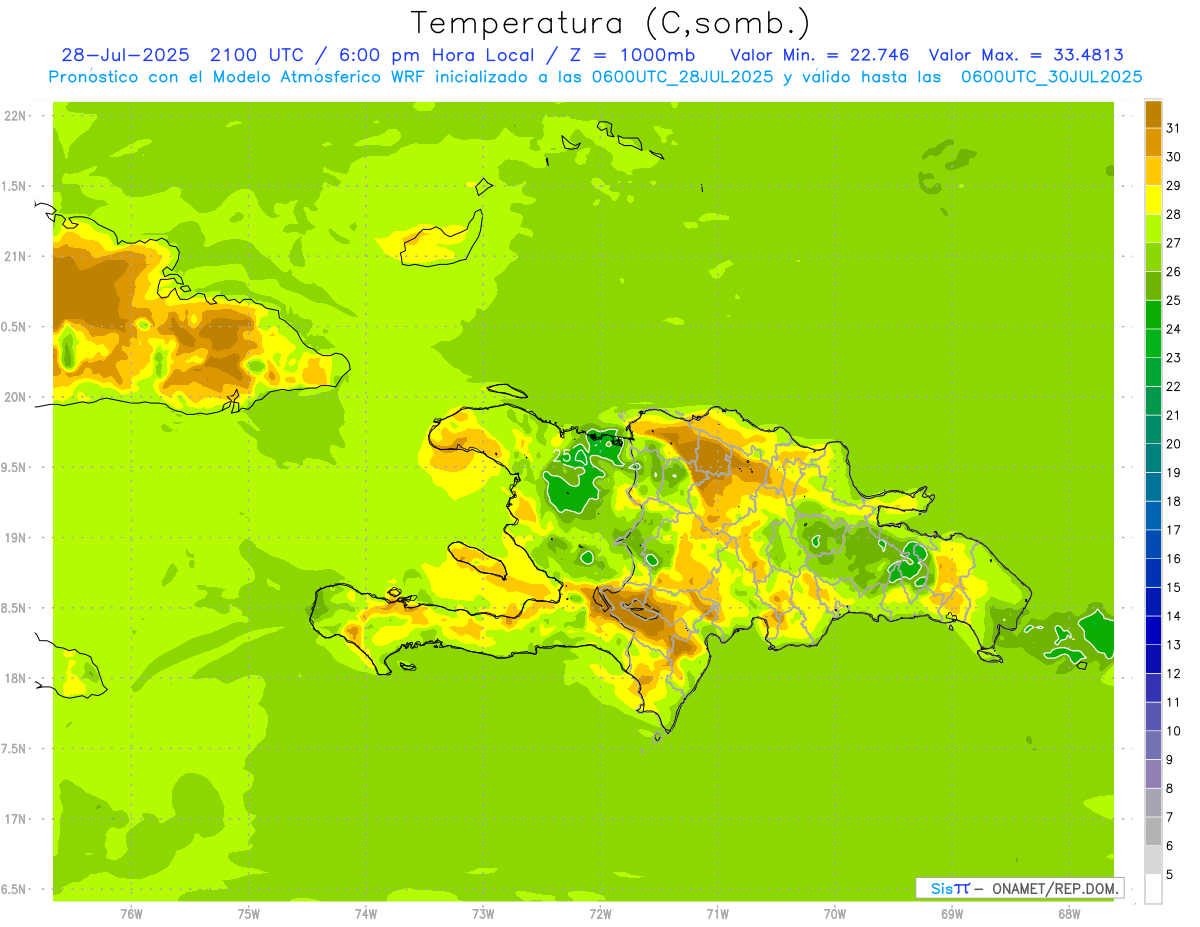Click the legend label "10"
The width and height of the screenshot is (1200, 927).
1173,731
